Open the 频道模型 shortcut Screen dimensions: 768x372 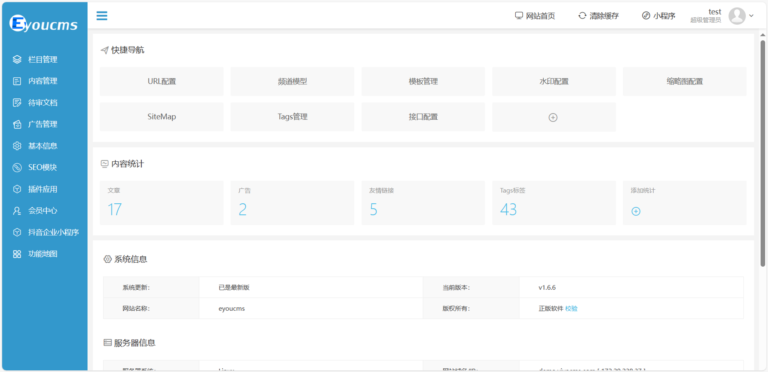click(292, 82)
